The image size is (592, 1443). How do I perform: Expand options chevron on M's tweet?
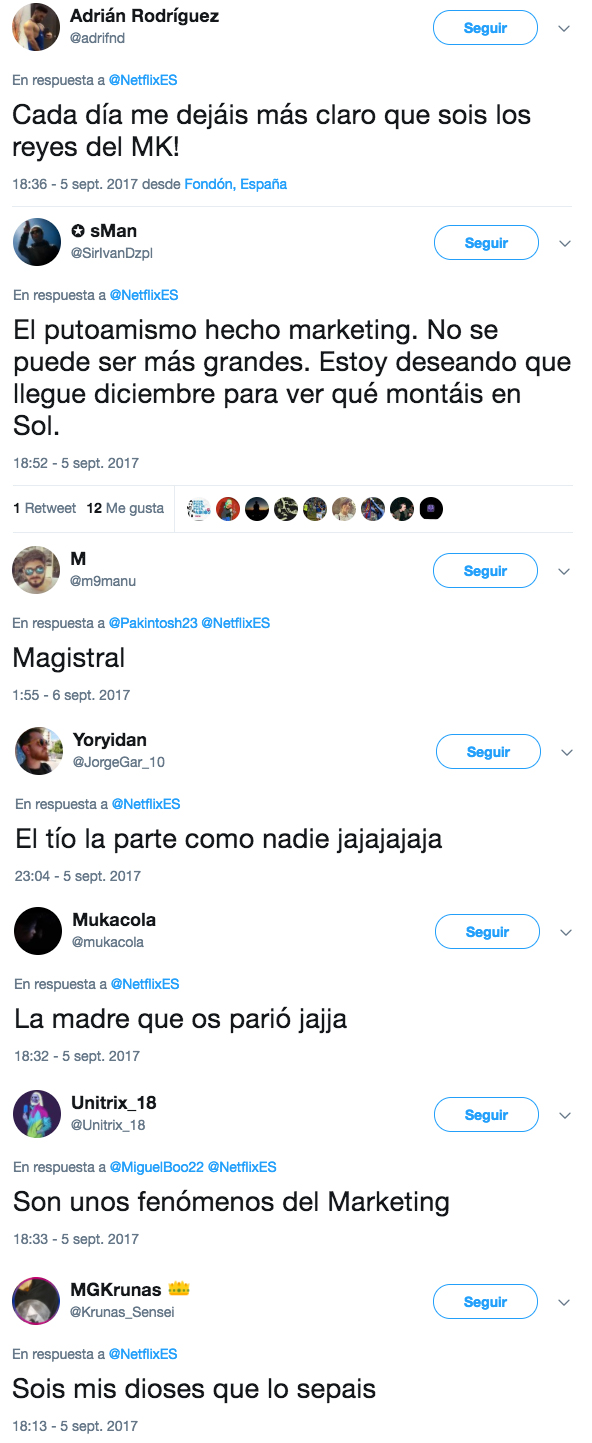[564, 572]
